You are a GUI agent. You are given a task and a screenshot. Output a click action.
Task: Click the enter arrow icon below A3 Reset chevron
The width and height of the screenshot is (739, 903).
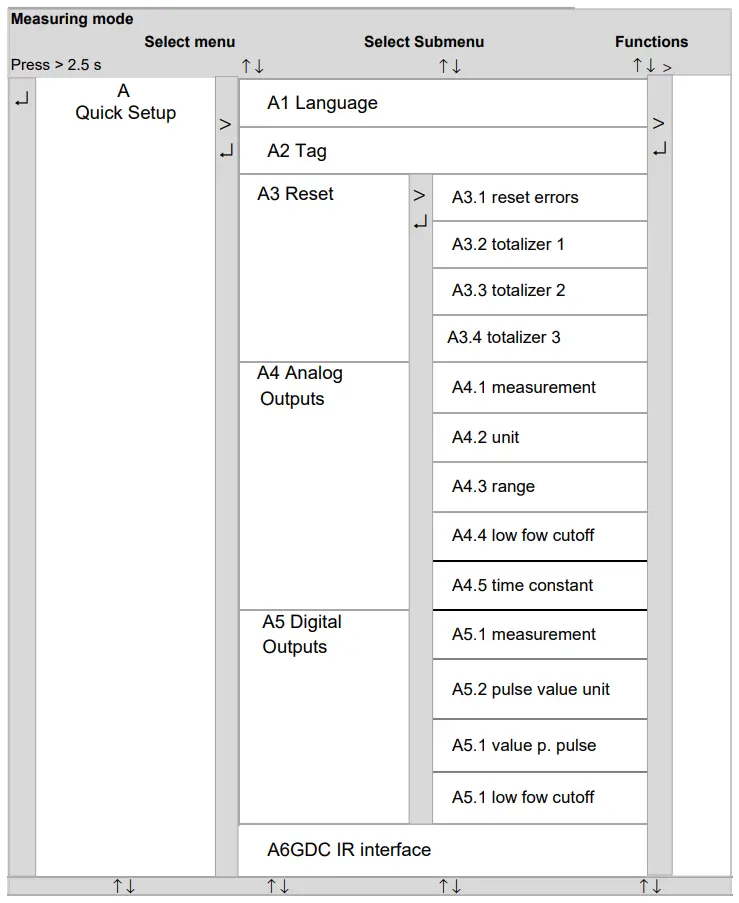tap(420, 222)
